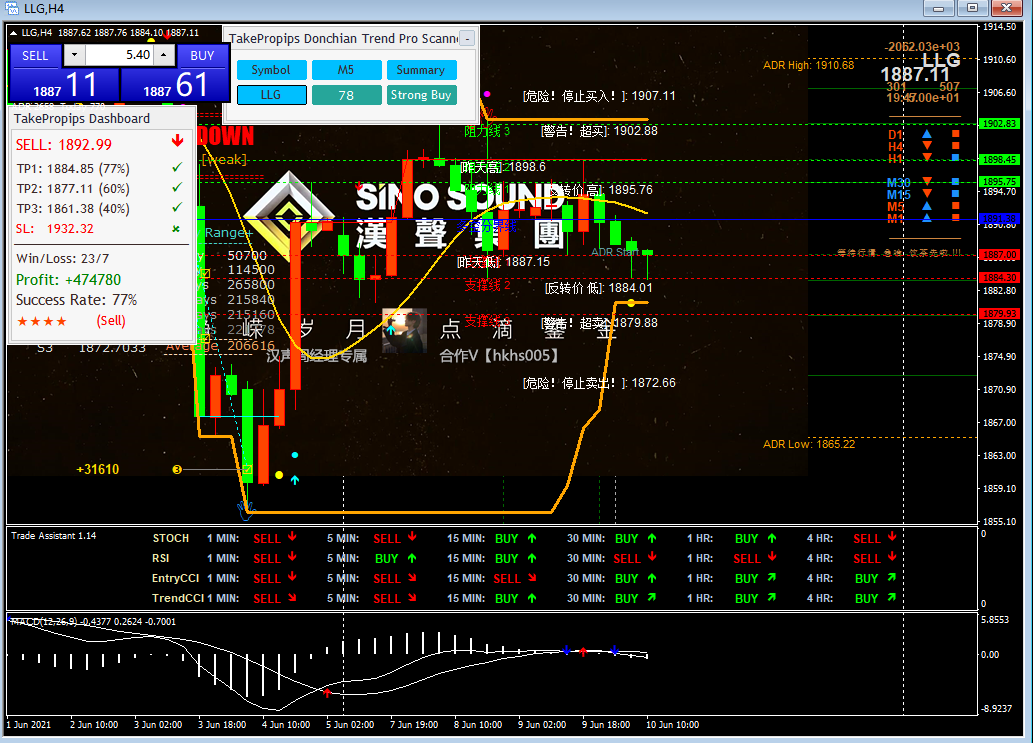Click the Success Rate: 77% text
Screen dimensions: 1033x743
click(76, 300)
